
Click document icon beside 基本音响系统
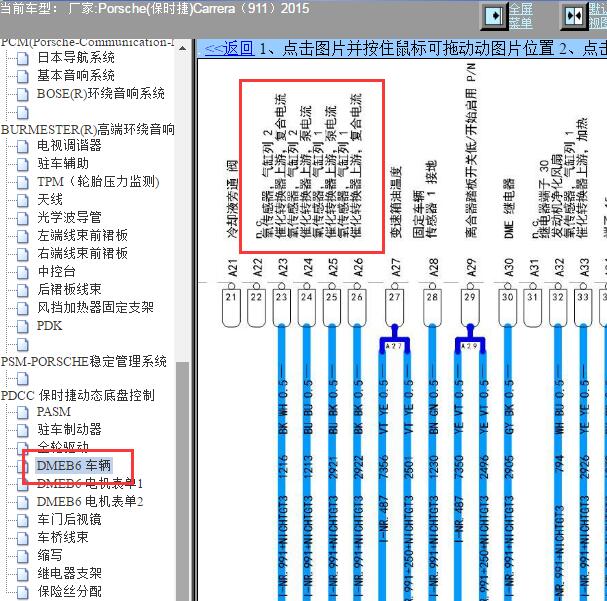point(22,76)
